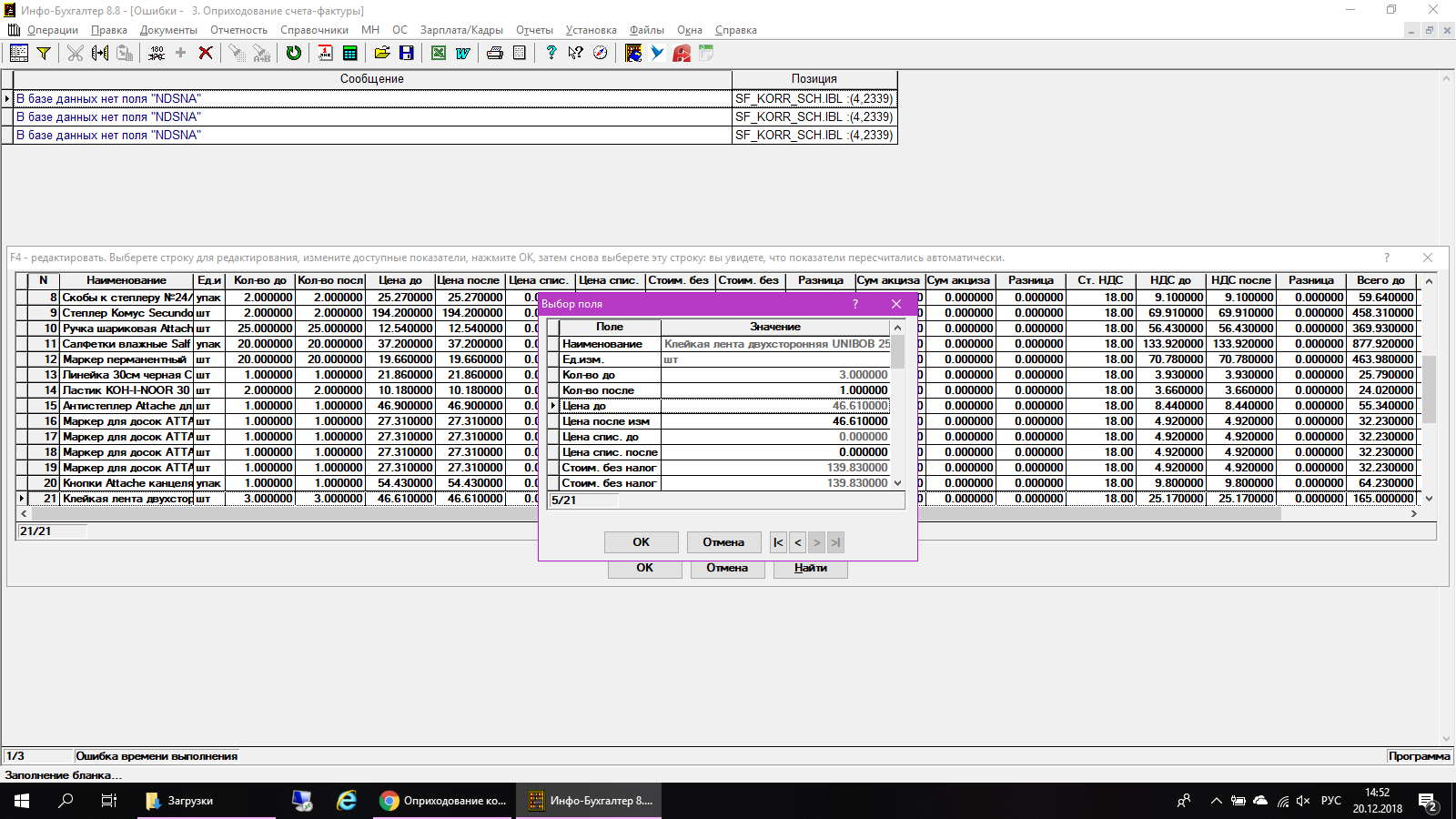Open the Установка menu

[x=591, y=30]
